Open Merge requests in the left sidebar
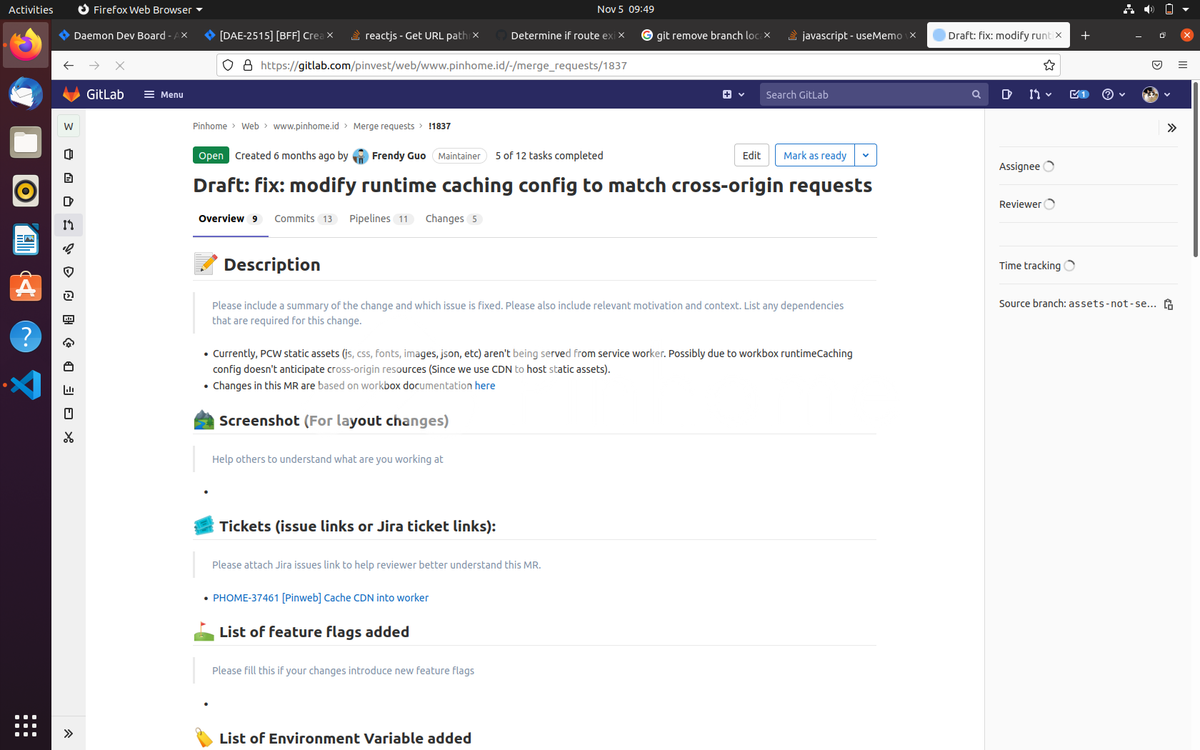The height and width of the screenshot is (750, 1200). tap(68, 225)
